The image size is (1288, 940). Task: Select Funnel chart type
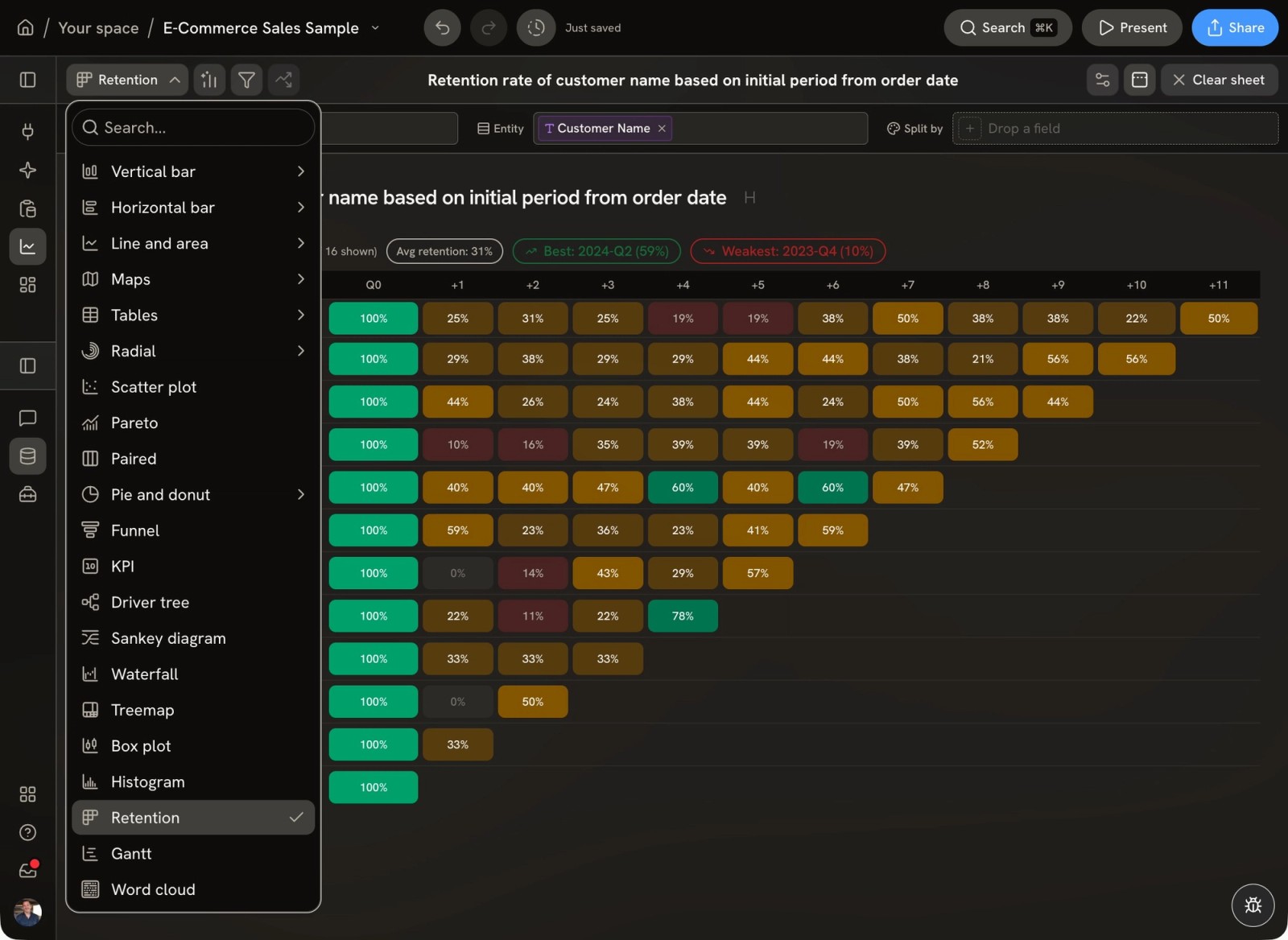[x=193, y=530]
